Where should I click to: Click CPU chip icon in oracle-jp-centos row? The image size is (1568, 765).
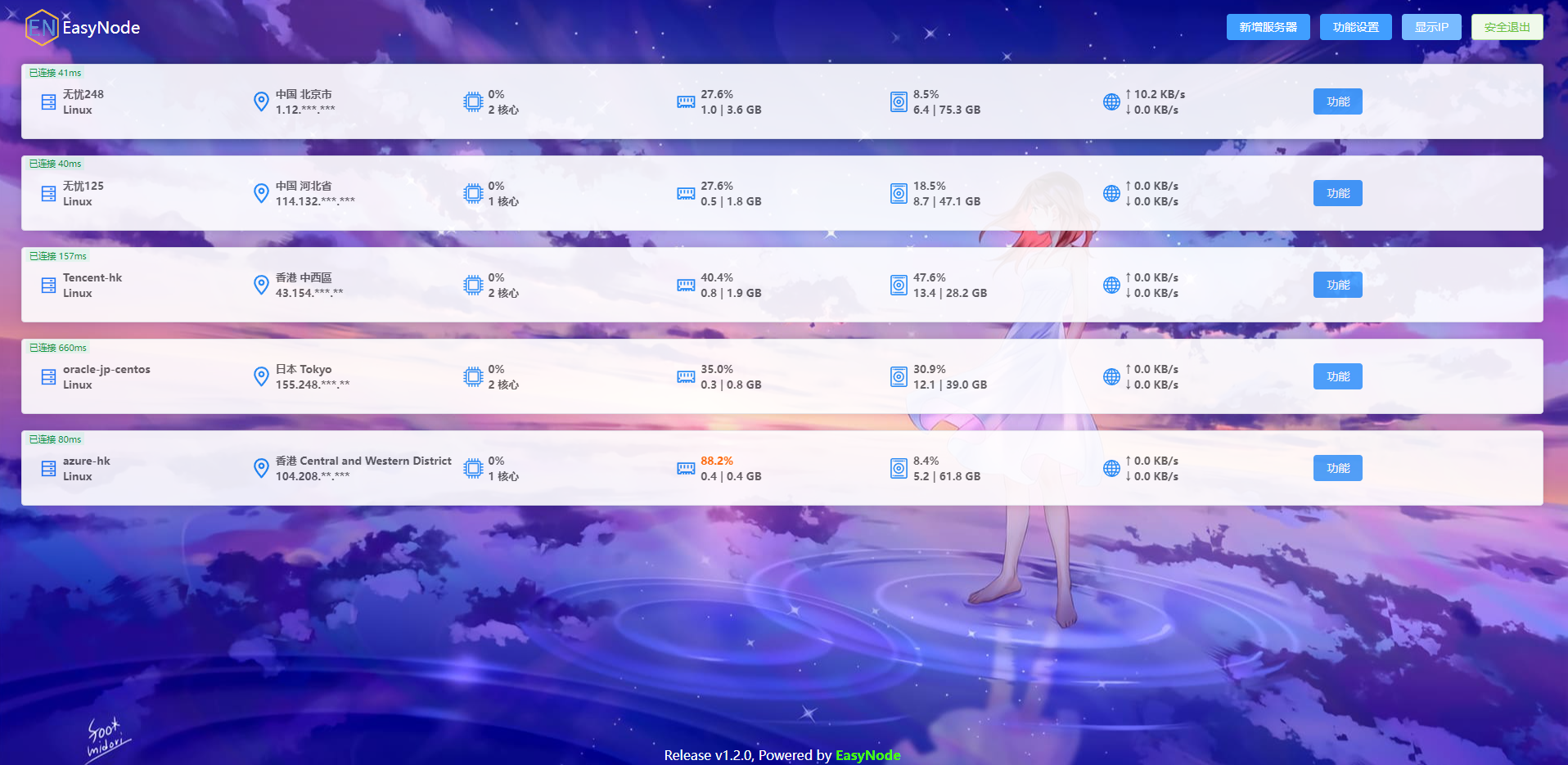coord(473,377)
